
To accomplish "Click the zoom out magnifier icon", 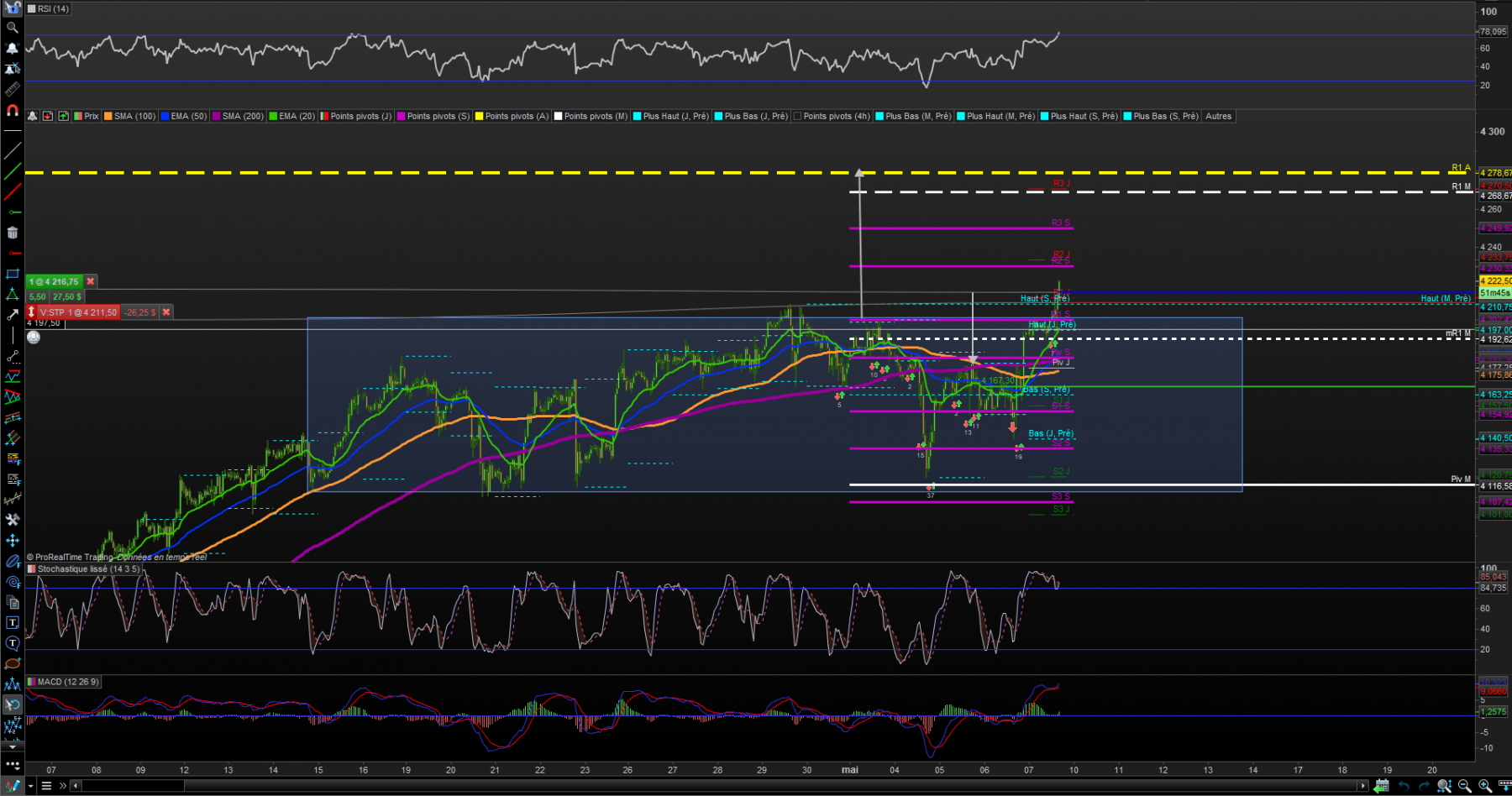I will (x=1464, y=786).
